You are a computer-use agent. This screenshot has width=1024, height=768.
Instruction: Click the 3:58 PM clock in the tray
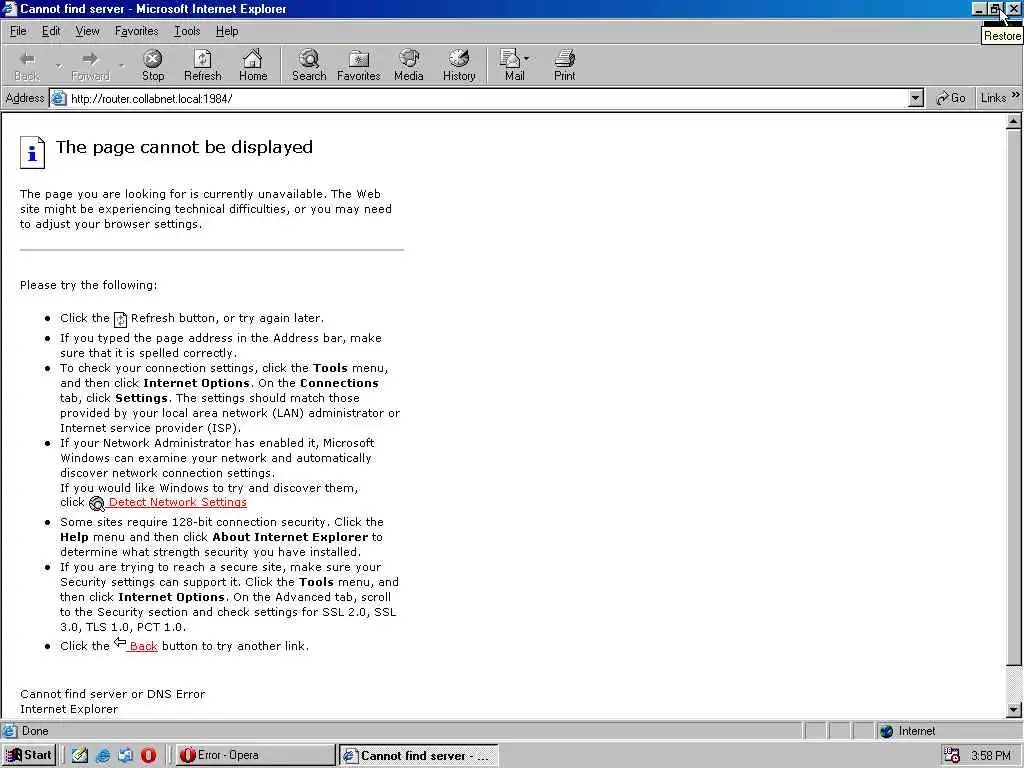coord(991,756)
